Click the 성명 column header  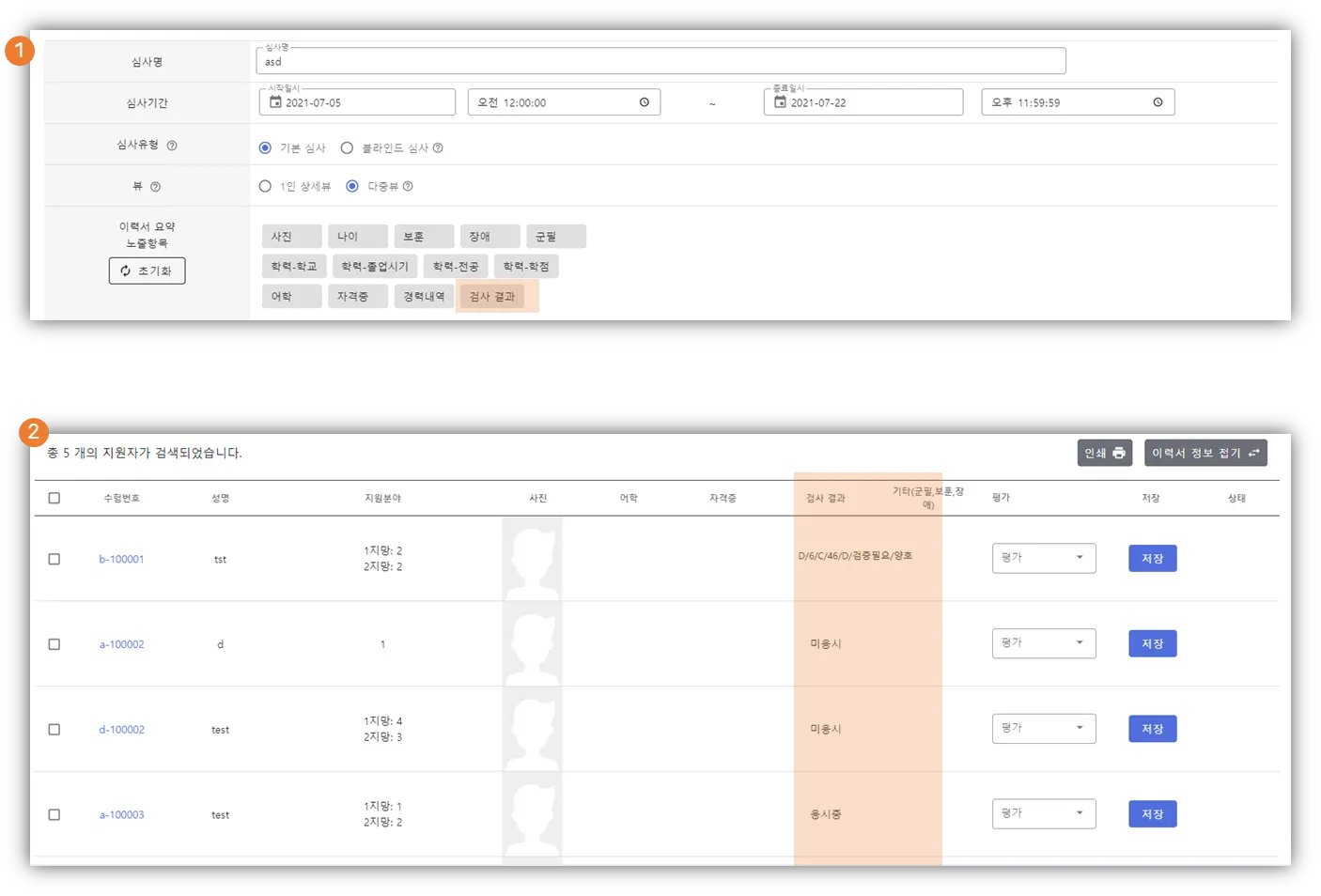click(221, 498)
